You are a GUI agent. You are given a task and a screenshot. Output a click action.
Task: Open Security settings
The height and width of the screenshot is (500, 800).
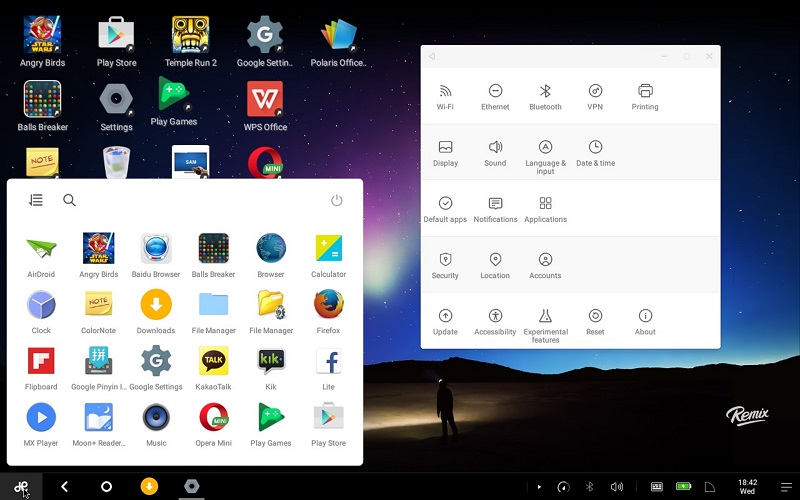[x=445, y=265]
